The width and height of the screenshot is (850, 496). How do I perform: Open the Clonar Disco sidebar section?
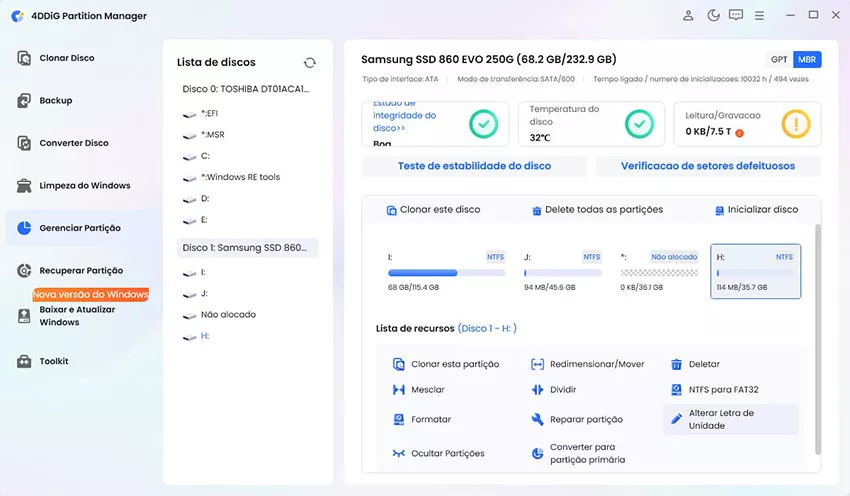(x=55, y=58)
